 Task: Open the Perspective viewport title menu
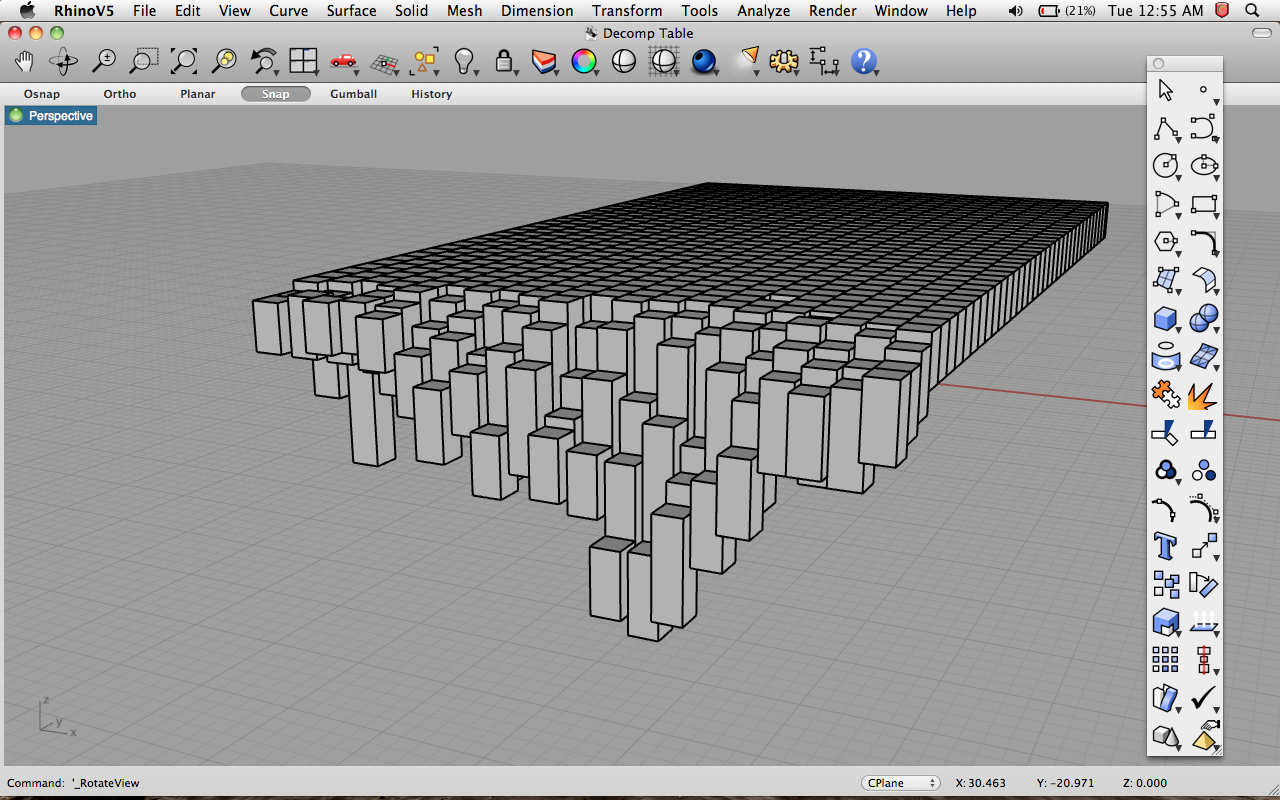point(51,116)
